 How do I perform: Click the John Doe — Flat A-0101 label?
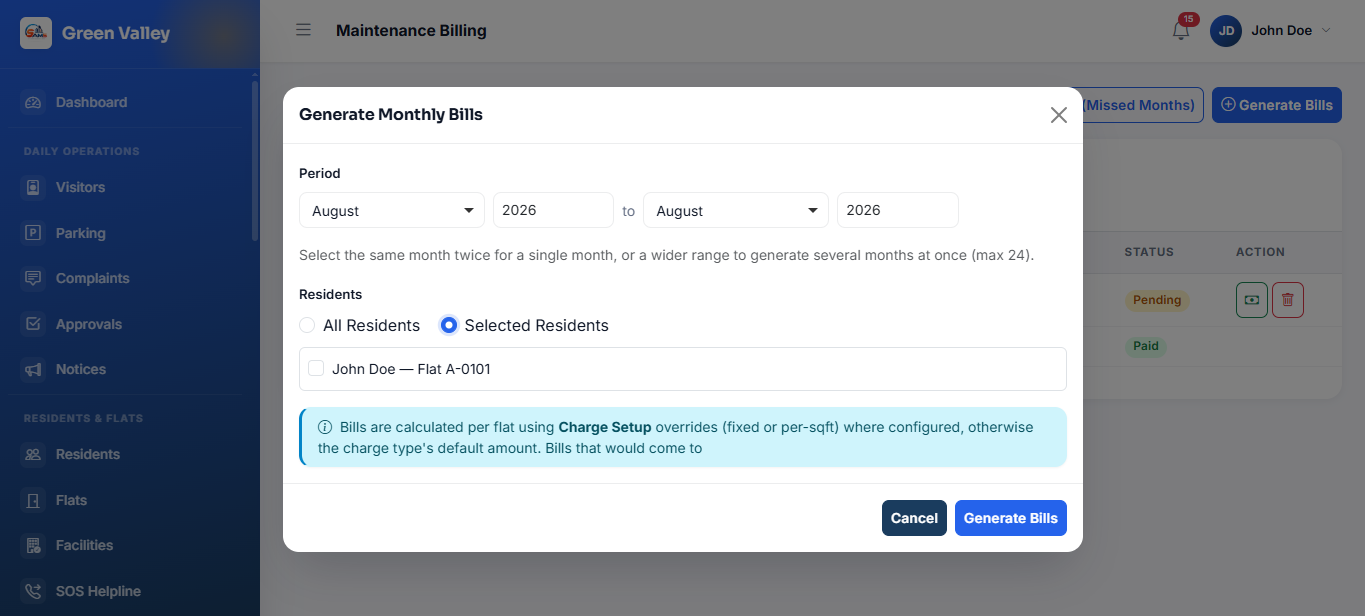click(x=411, y=369)
